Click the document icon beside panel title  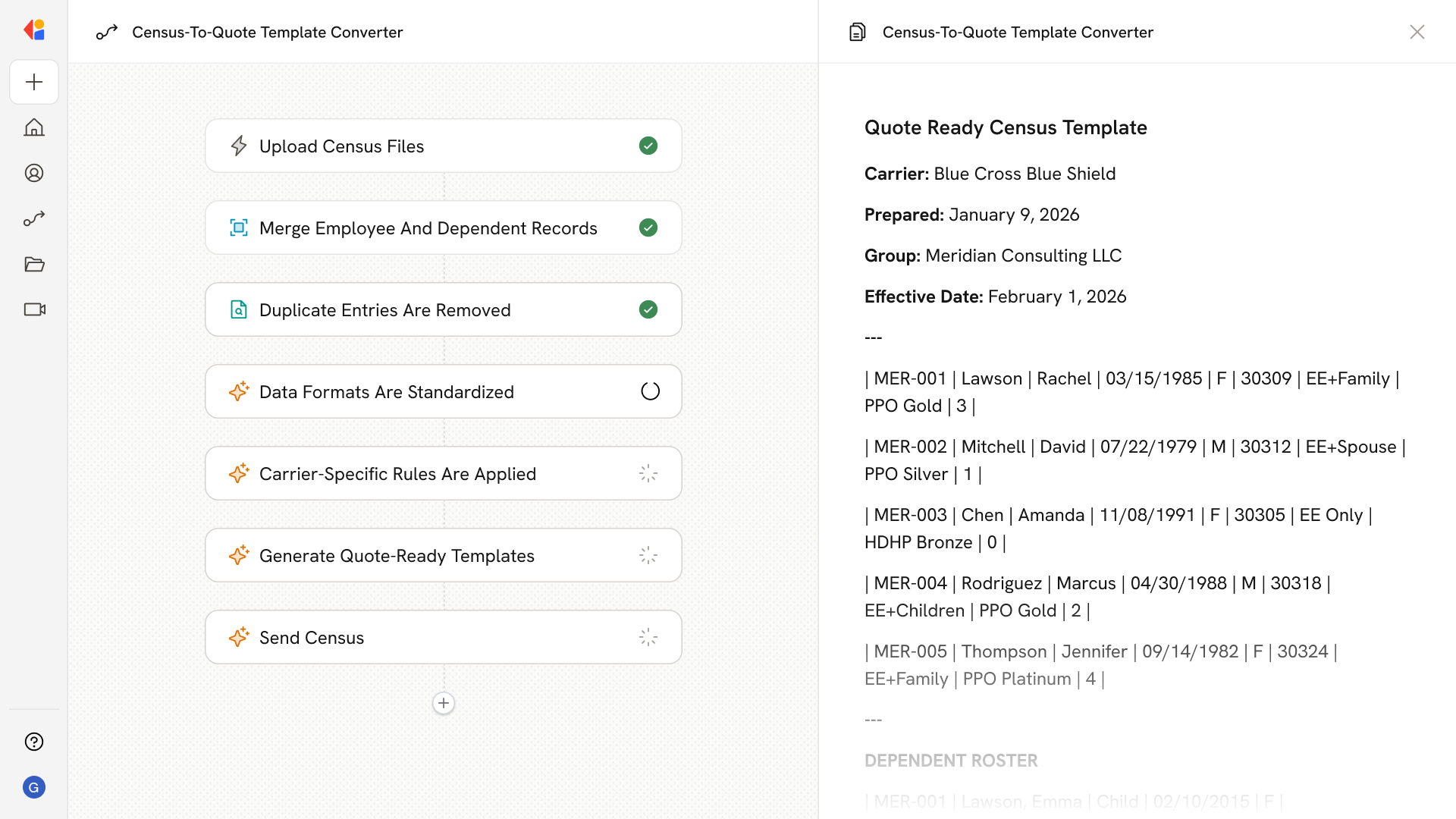click(857, 32)
